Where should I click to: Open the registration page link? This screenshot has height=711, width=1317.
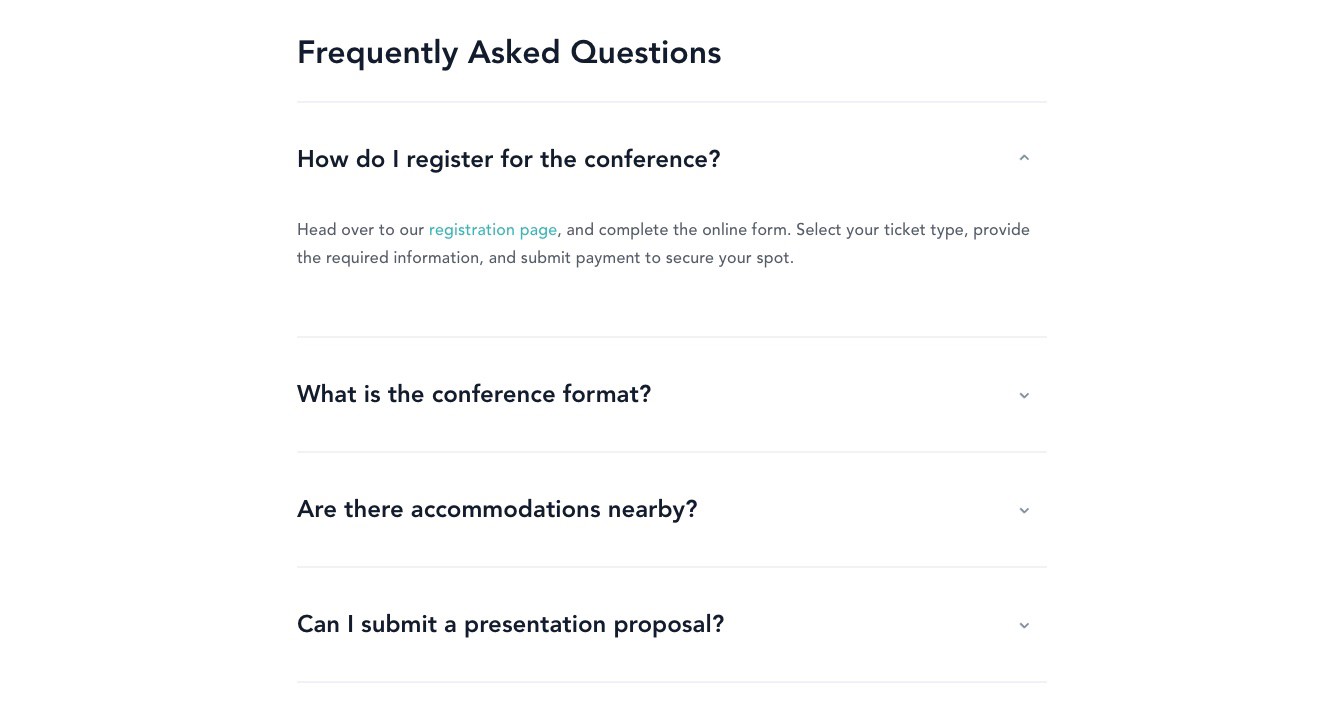(x=492, y=230)
